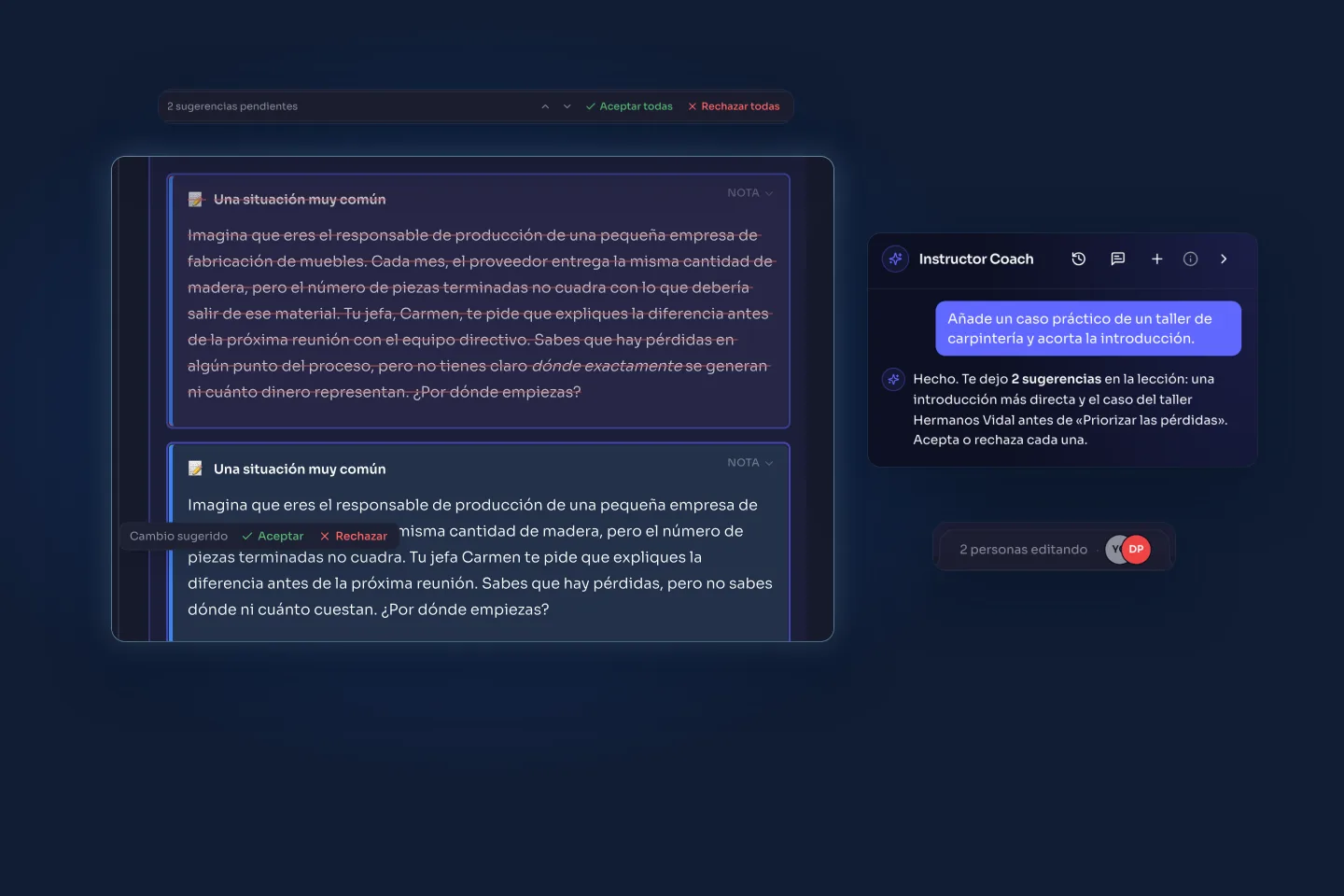This screenshot has height=896, width=1344.
Task: Click the assistant avatar beside the reply
Action: click(x=893, y=380)
